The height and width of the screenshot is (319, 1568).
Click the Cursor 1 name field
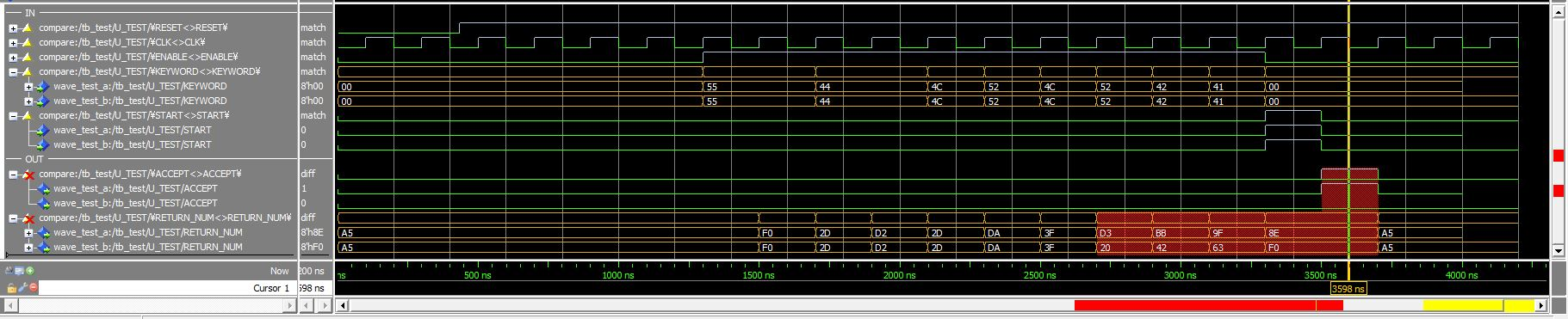tap(168, 288)
